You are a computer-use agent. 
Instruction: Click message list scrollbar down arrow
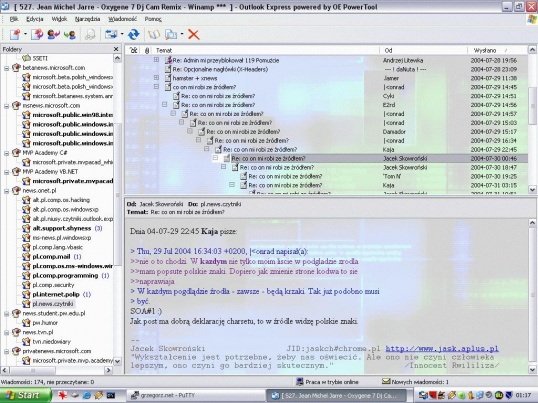coord(532,189)
